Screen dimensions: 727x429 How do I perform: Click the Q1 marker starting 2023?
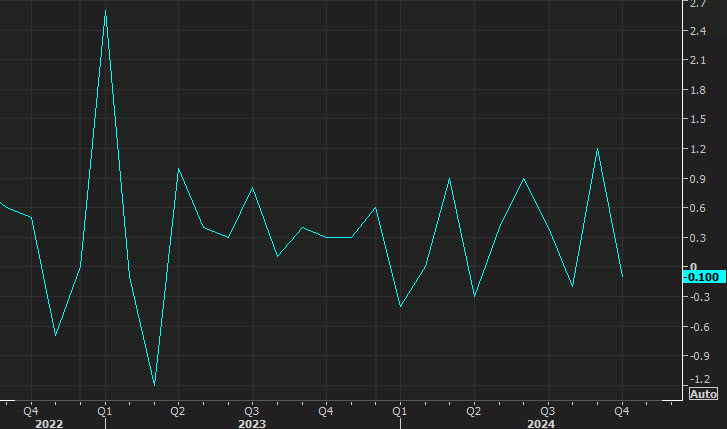tap(105, 410)
